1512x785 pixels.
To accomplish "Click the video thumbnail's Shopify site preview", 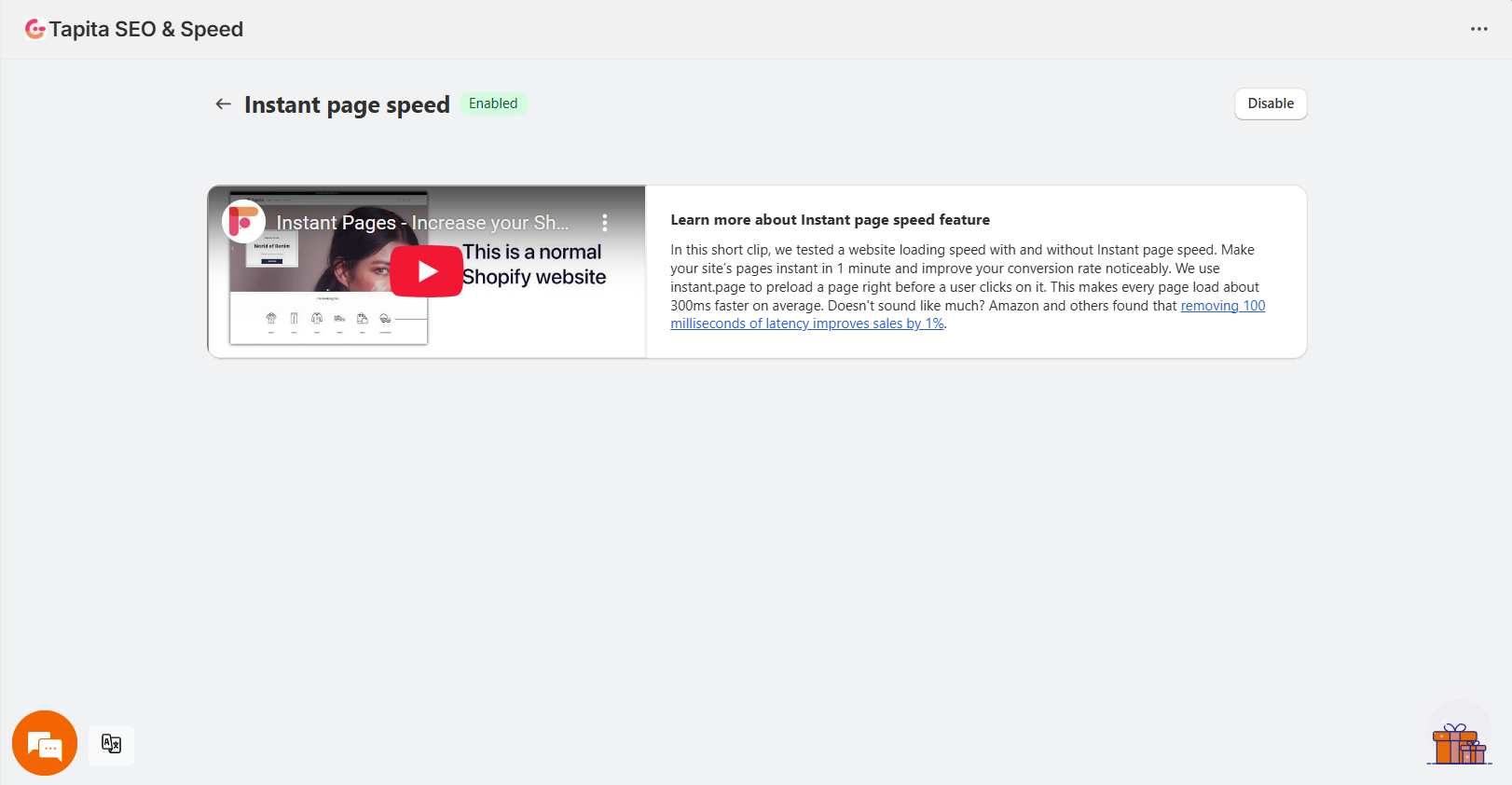I will point(328,269).
